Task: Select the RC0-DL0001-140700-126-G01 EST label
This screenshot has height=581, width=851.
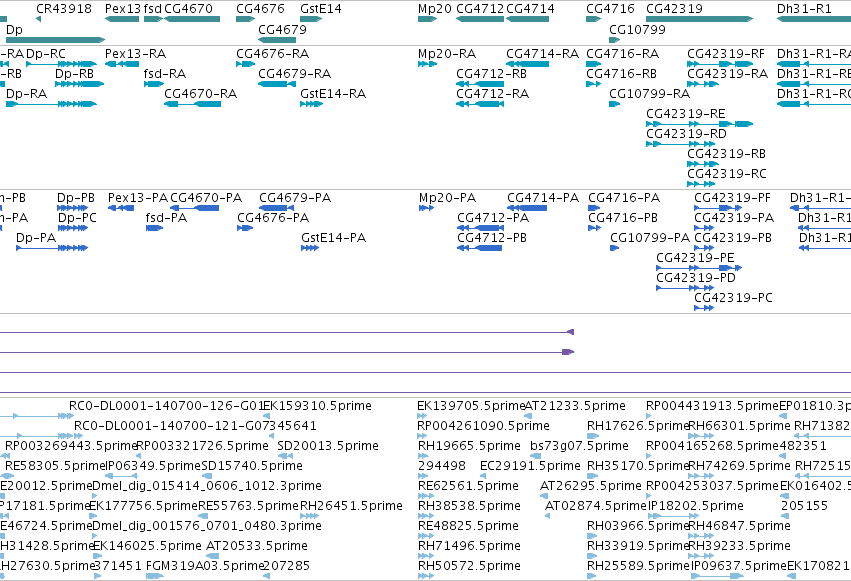Action: tap(166, 406)
